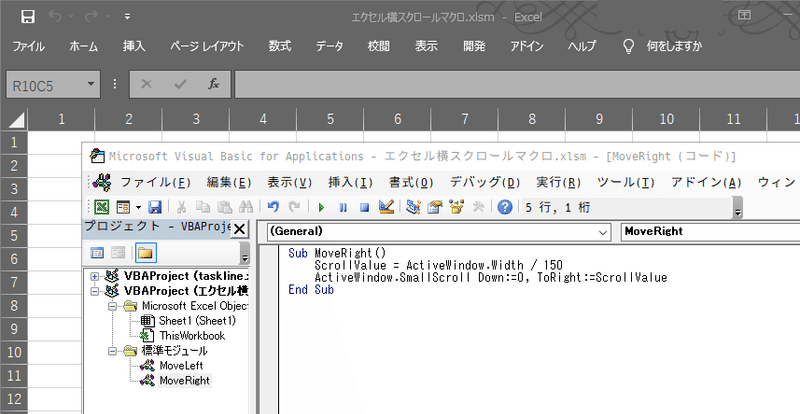
Task: Click the blue Help question mark icon
Action: coord(505,207)
